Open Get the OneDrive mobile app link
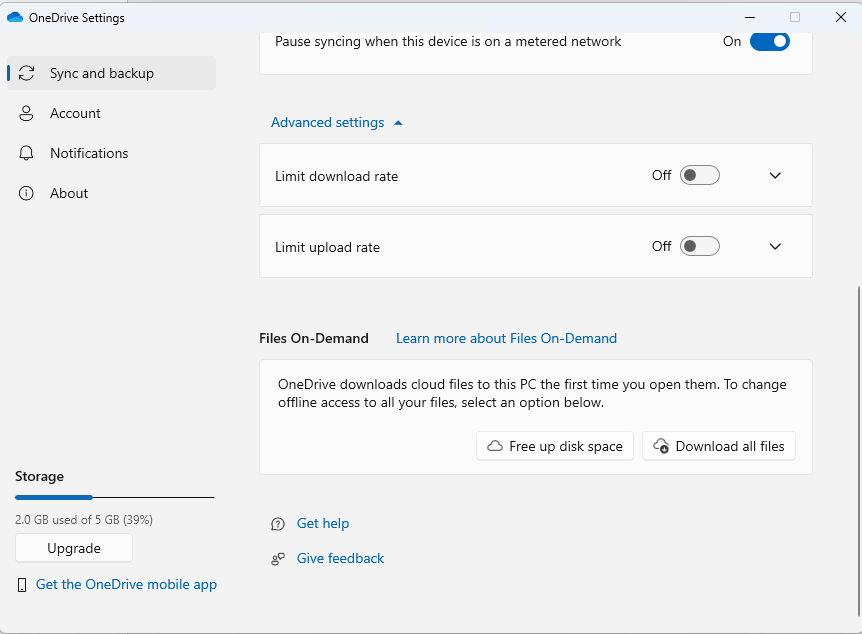The width and height of the screenshot is (862, 634). (126, 585)
